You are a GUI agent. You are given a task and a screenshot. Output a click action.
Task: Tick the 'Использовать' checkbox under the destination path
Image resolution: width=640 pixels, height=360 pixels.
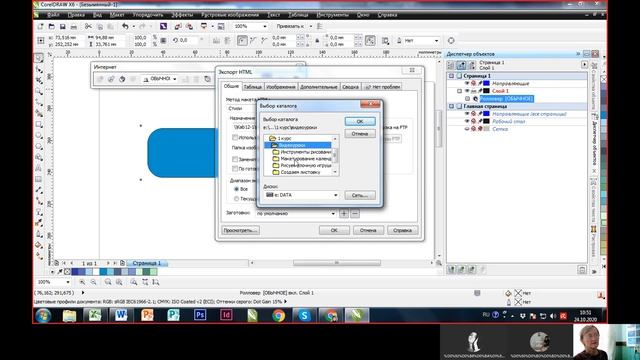(235, 138)
